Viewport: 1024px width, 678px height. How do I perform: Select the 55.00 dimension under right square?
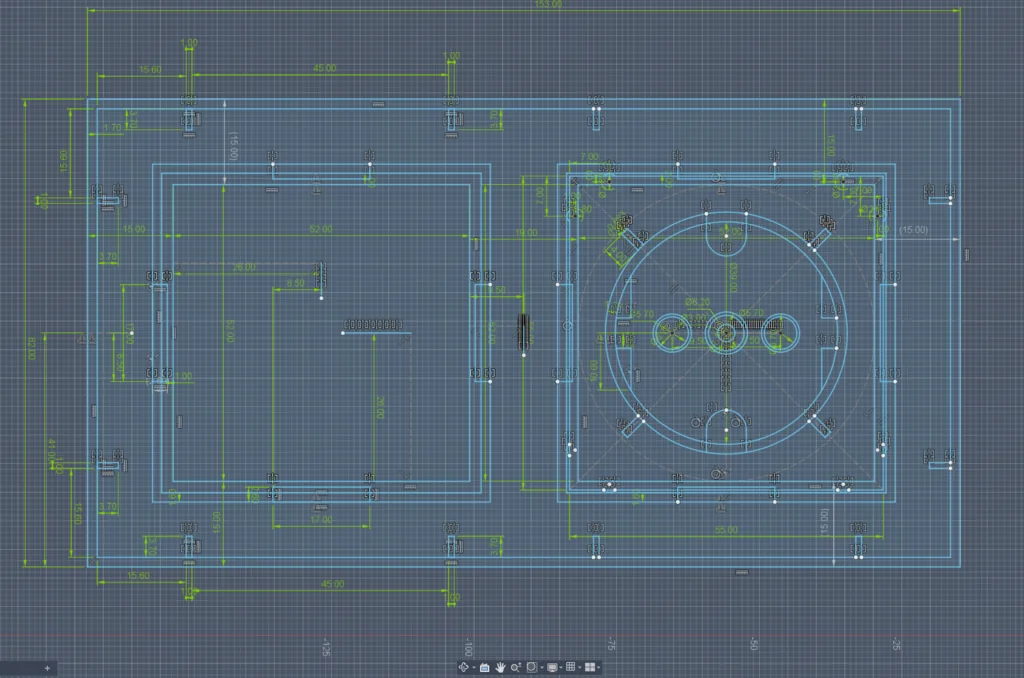click(x=725, y=530)
